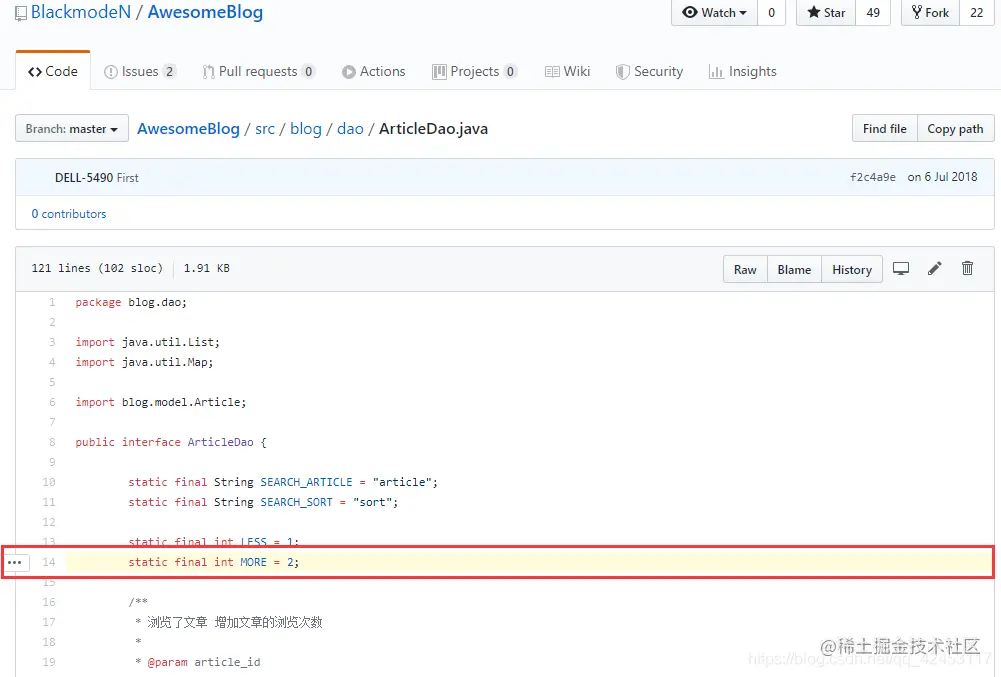
Task: Click 'import java.util.Map;' code line
Action: [144, 362]
